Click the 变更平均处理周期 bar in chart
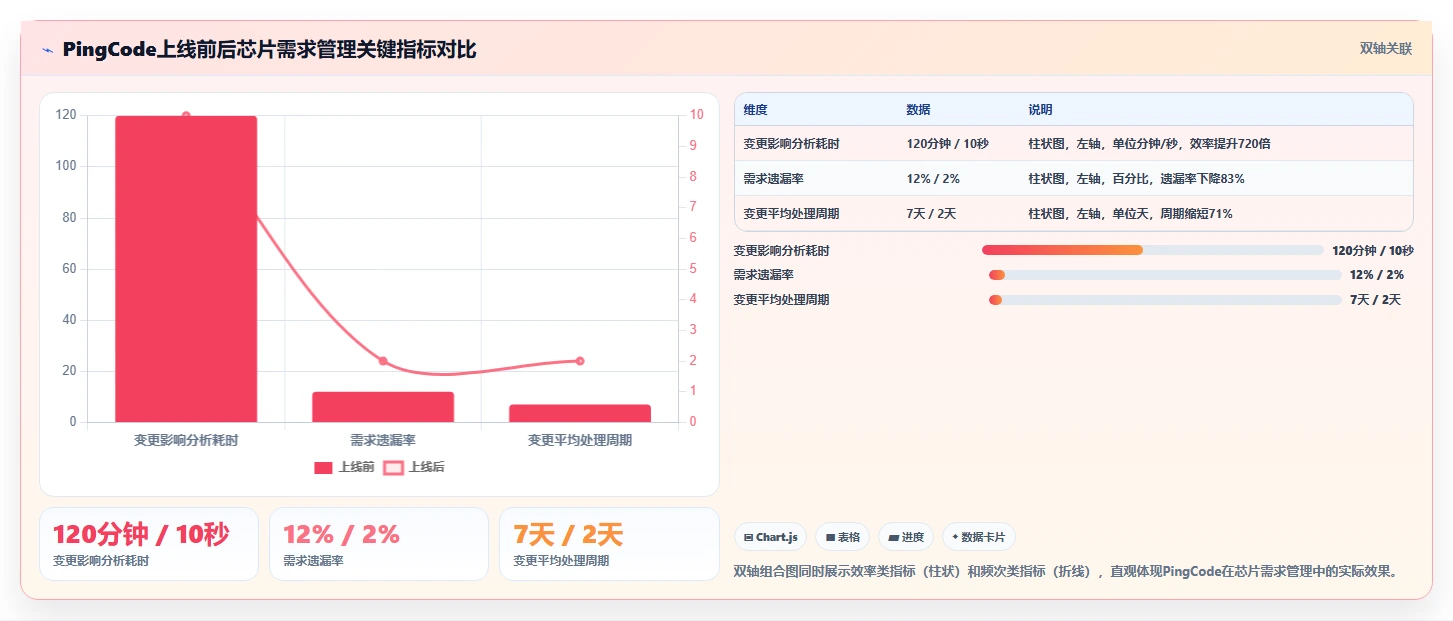Screen dimensions: 1453x621 [580, 413]
